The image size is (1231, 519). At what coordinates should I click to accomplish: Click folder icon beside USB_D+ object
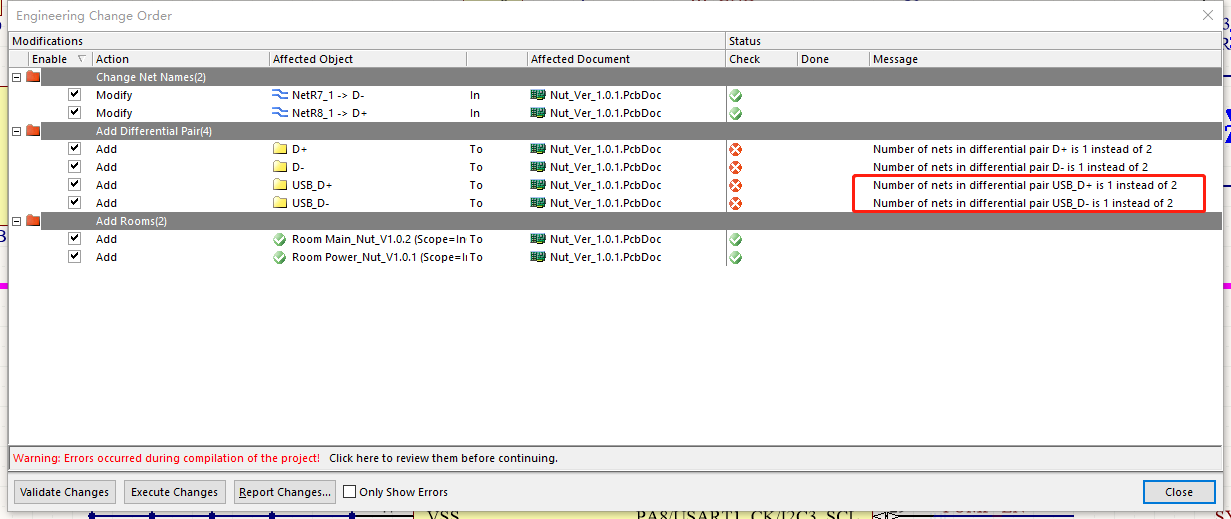[x=280, y=185]
